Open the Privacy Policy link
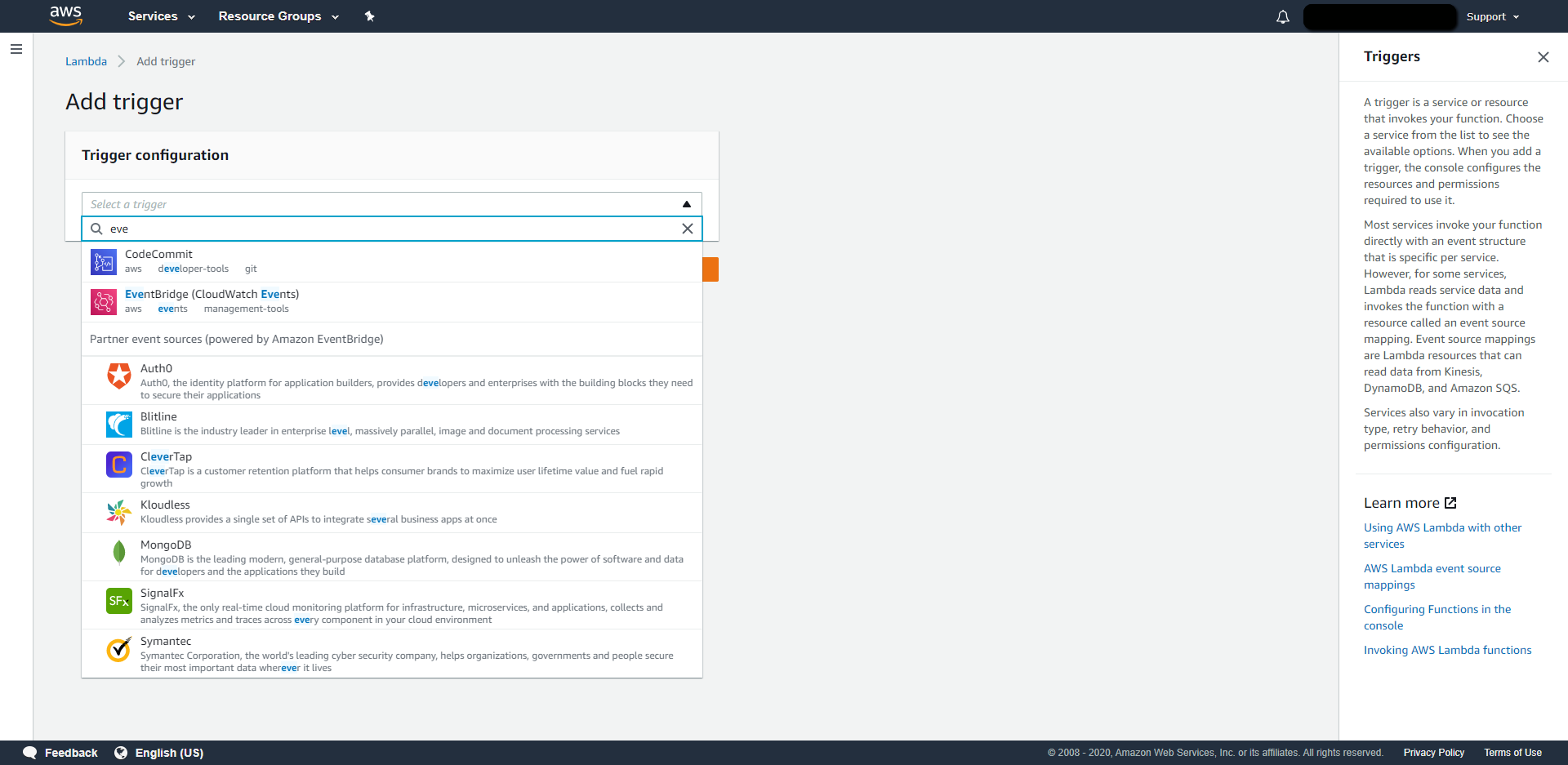The width and height of the screenshot is (1568, 765). tap(1433, 753)
